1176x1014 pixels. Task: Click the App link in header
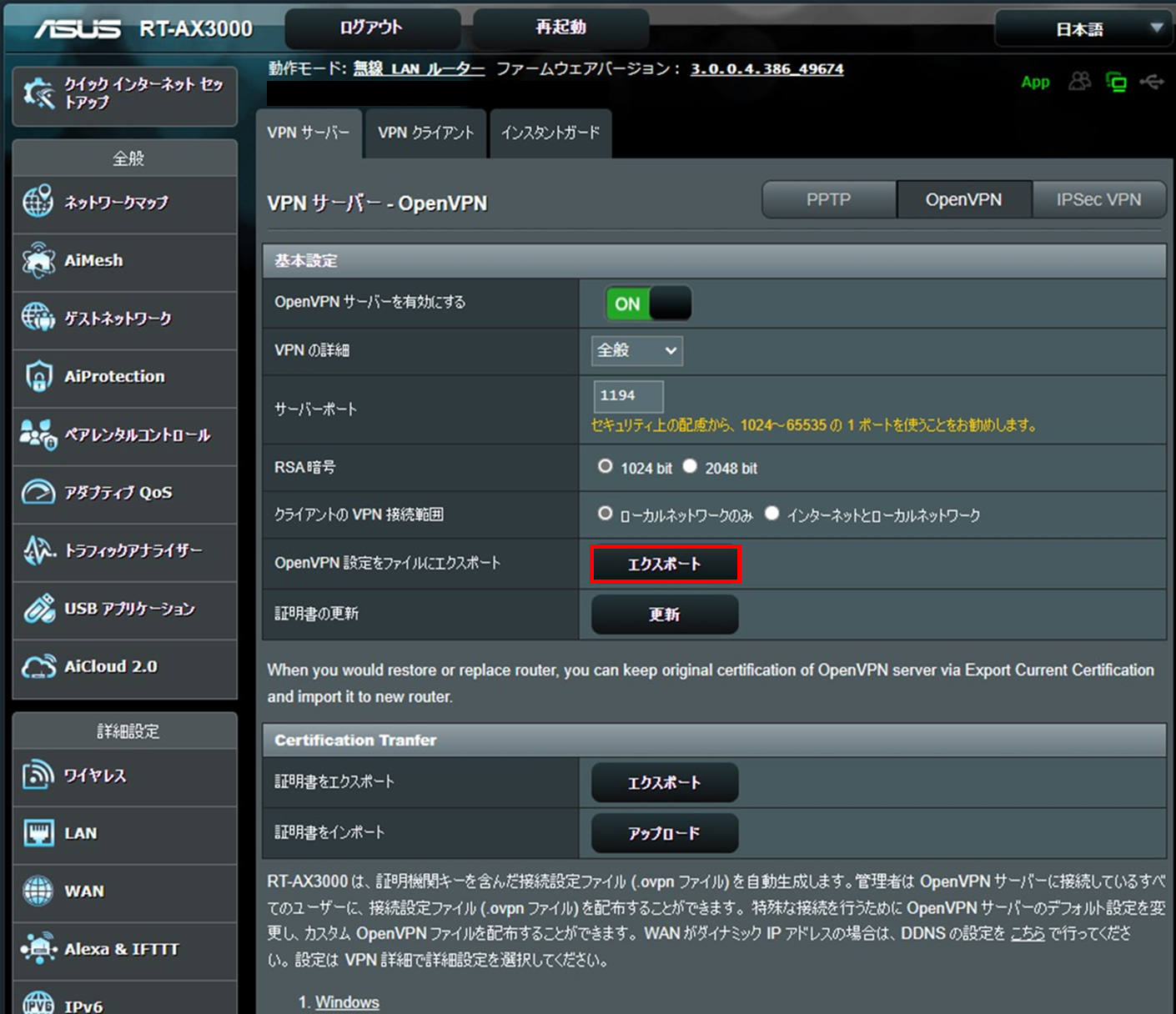click(1035, 82)
